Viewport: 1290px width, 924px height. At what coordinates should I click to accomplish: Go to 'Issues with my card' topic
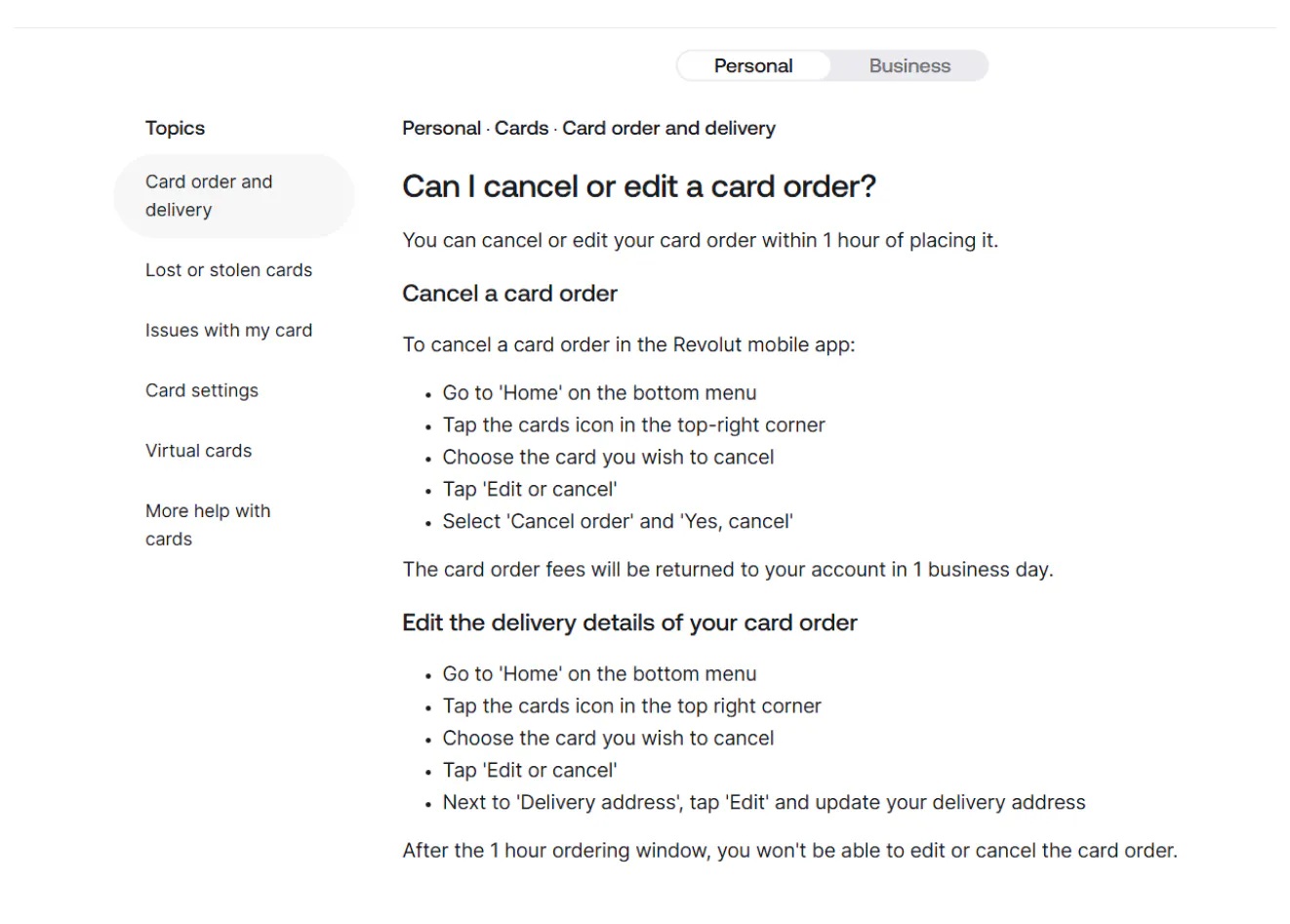click(228, 331)
